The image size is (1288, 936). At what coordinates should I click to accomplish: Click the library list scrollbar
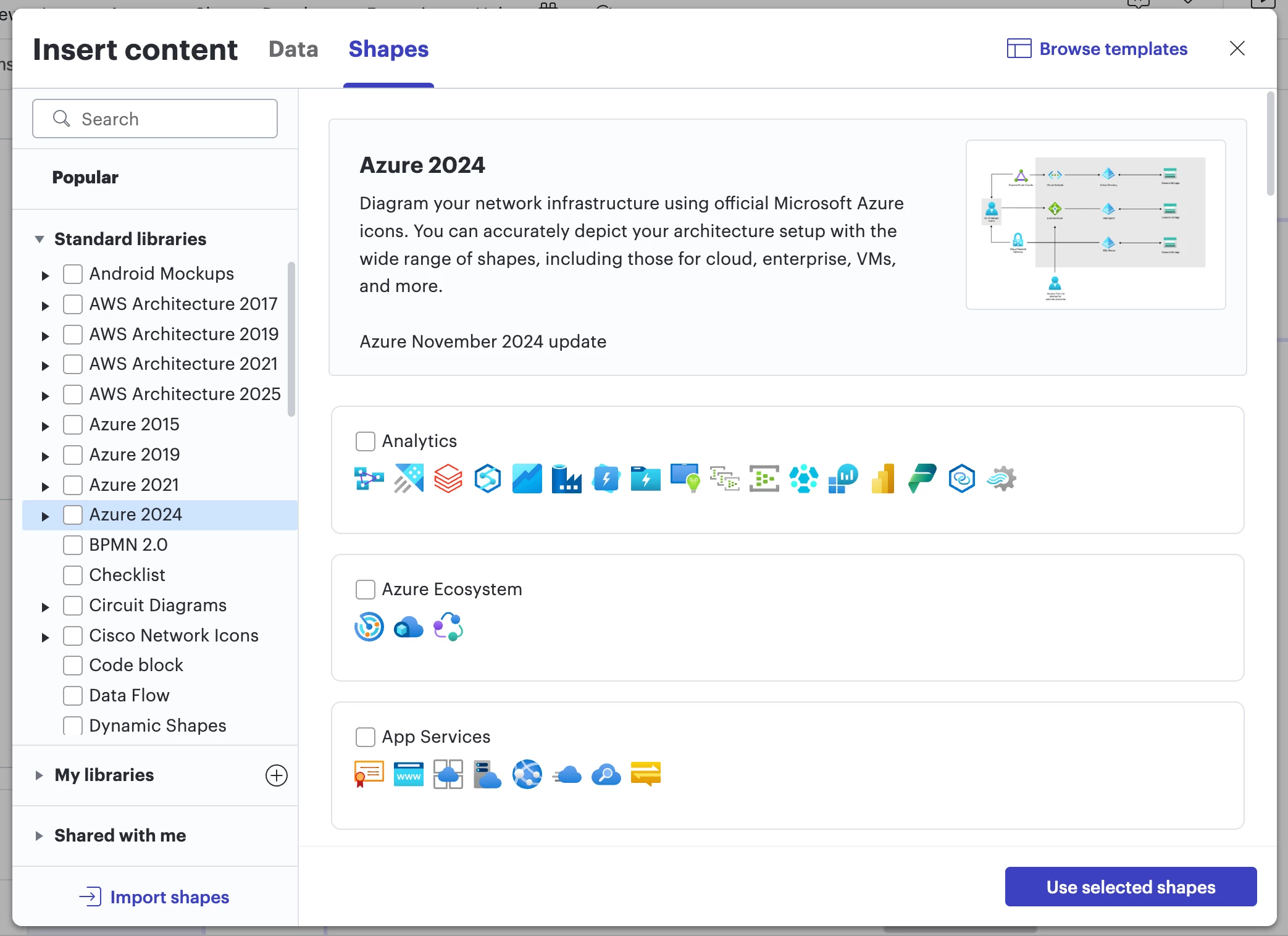pyautogui.click(x=291, y=340)
